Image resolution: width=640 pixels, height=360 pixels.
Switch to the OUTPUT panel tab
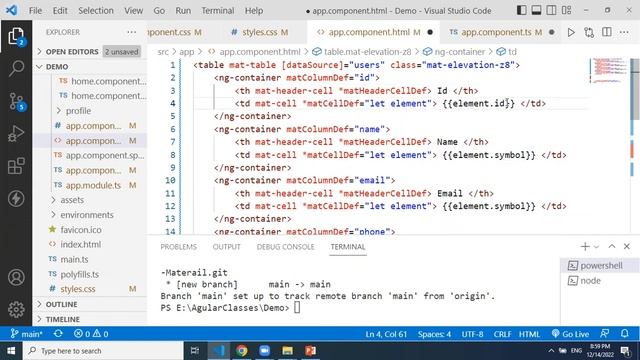point(226,247)
